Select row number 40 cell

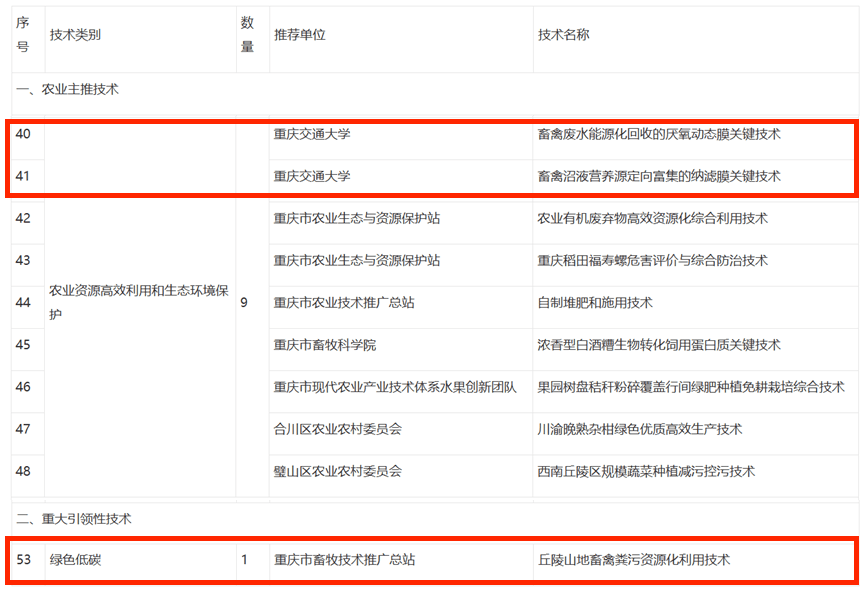point(24,134)
